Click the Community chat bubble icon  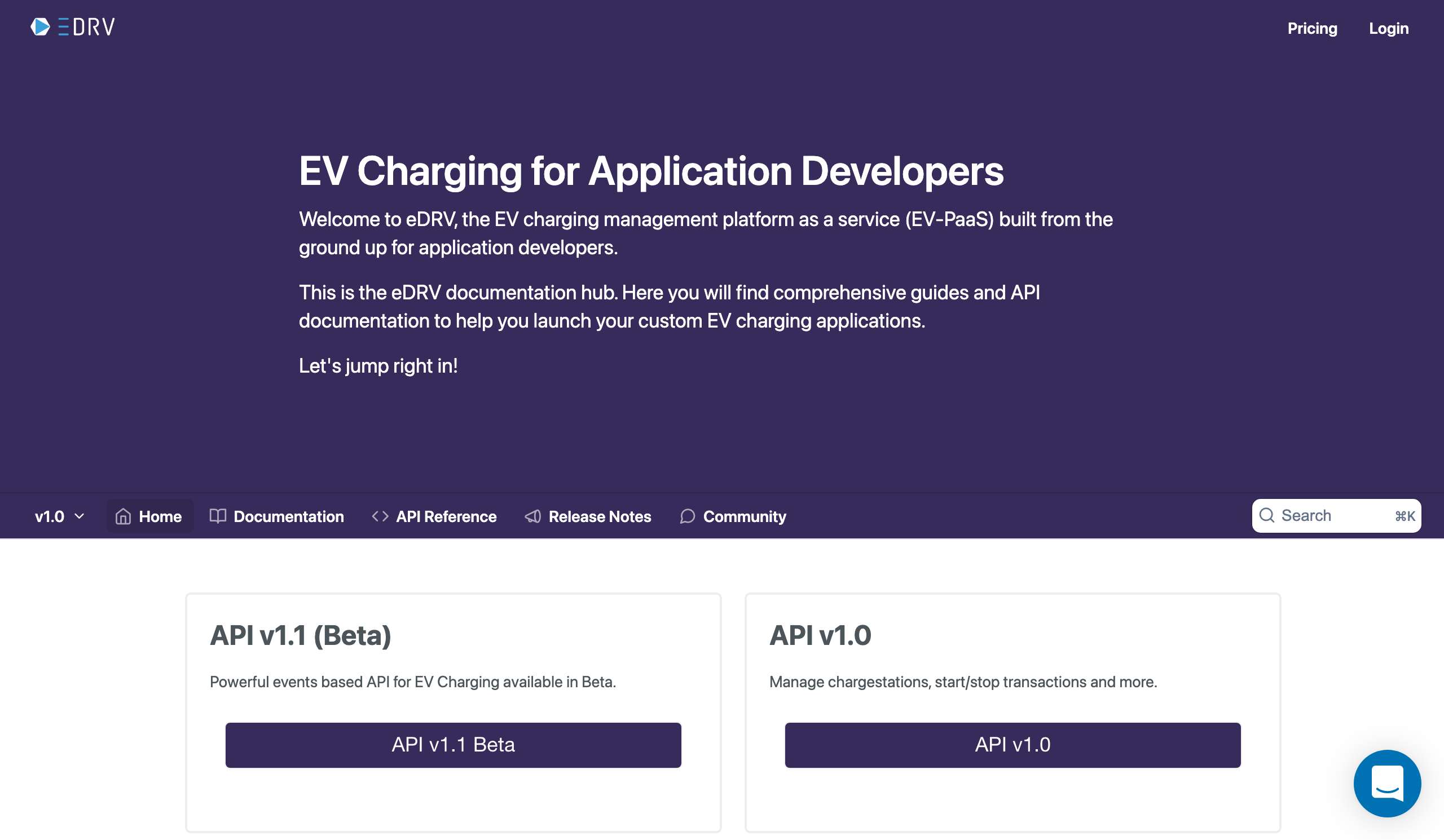(688, 516)
